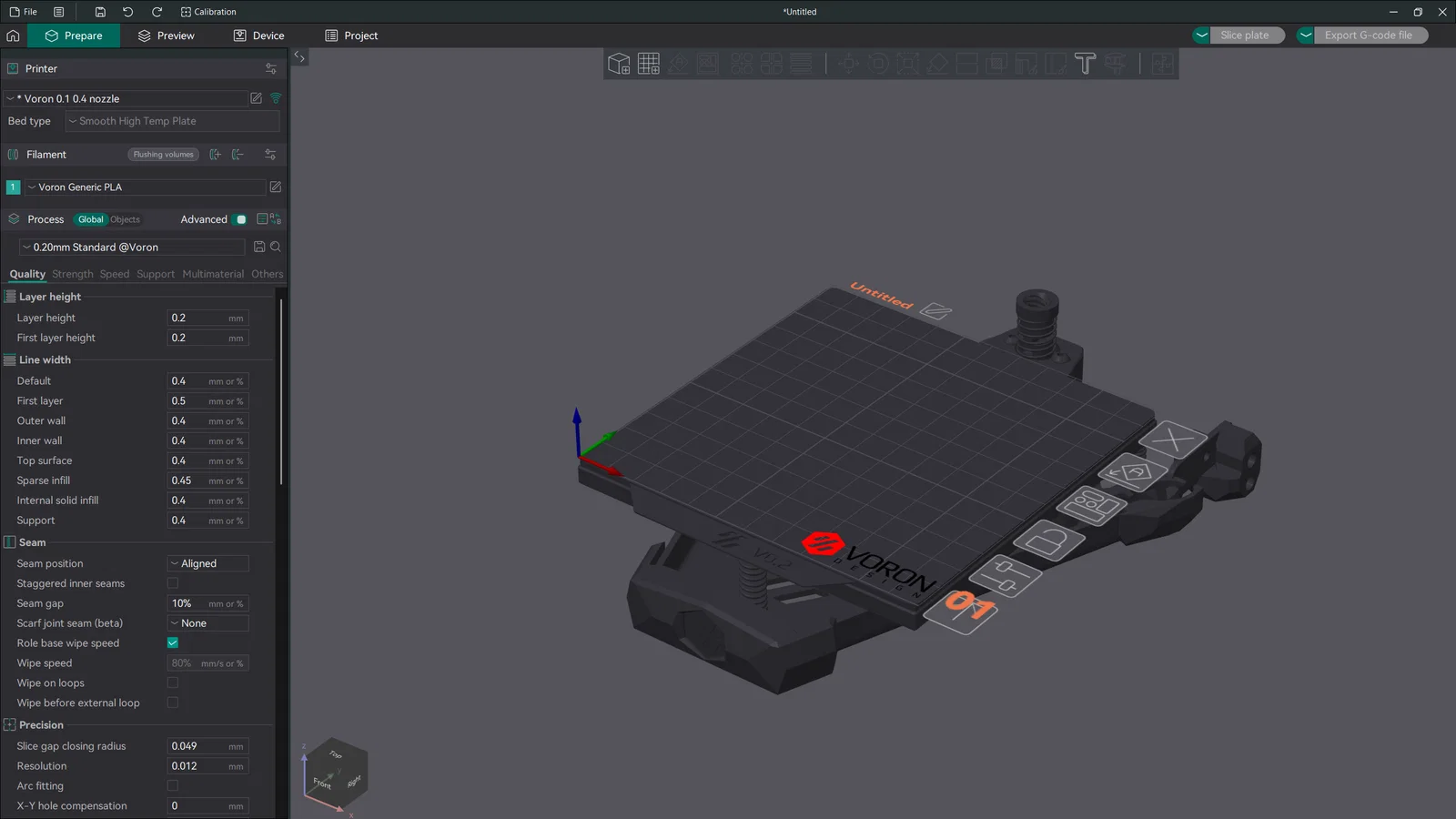Open the Bed type dropdown
This screenshot has width=1456, height=819.
click(x=172, y=121)
